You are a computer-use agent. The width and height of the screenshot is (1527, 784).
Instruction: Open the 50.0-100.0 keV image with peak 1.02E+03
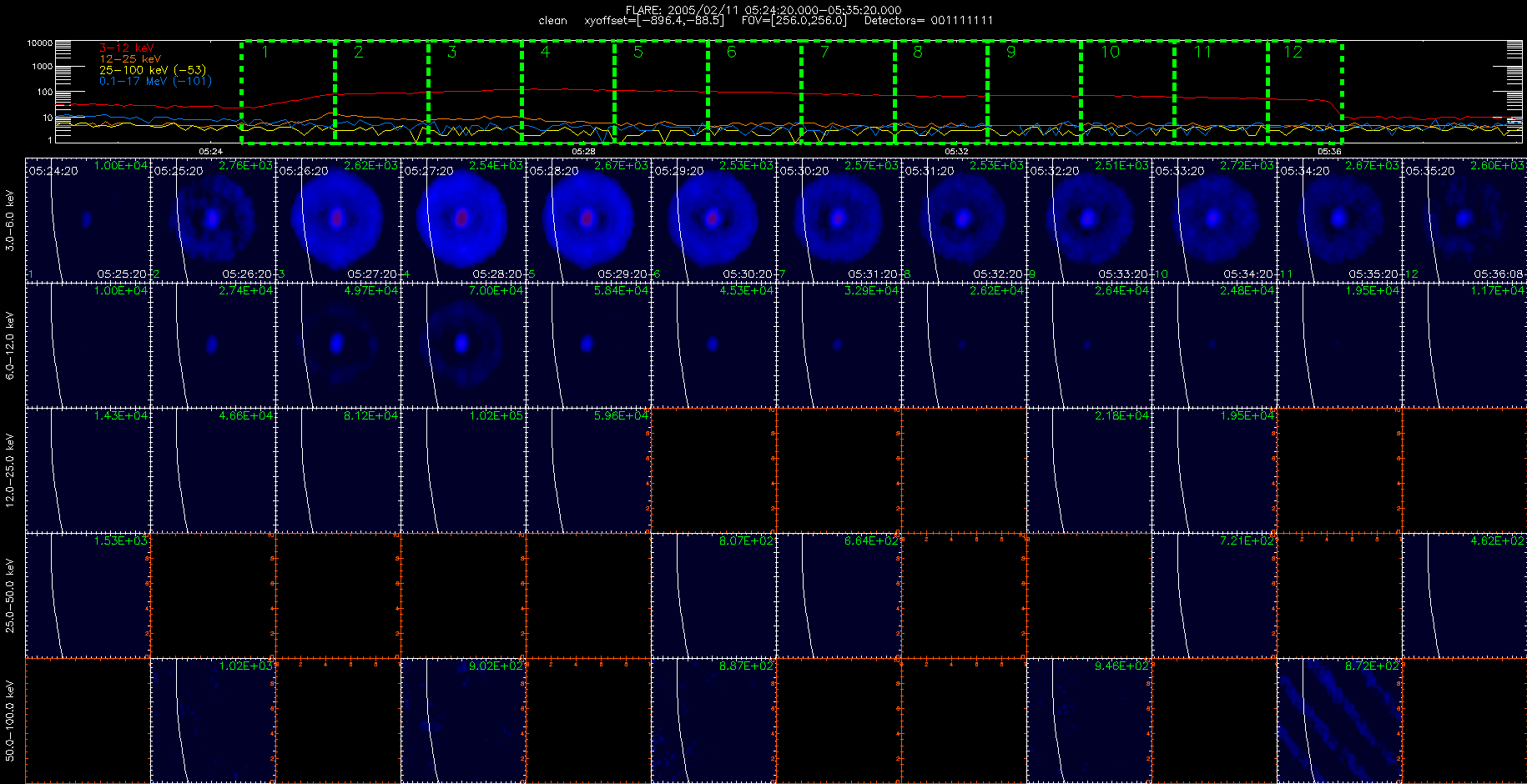[x=214, y=721]
